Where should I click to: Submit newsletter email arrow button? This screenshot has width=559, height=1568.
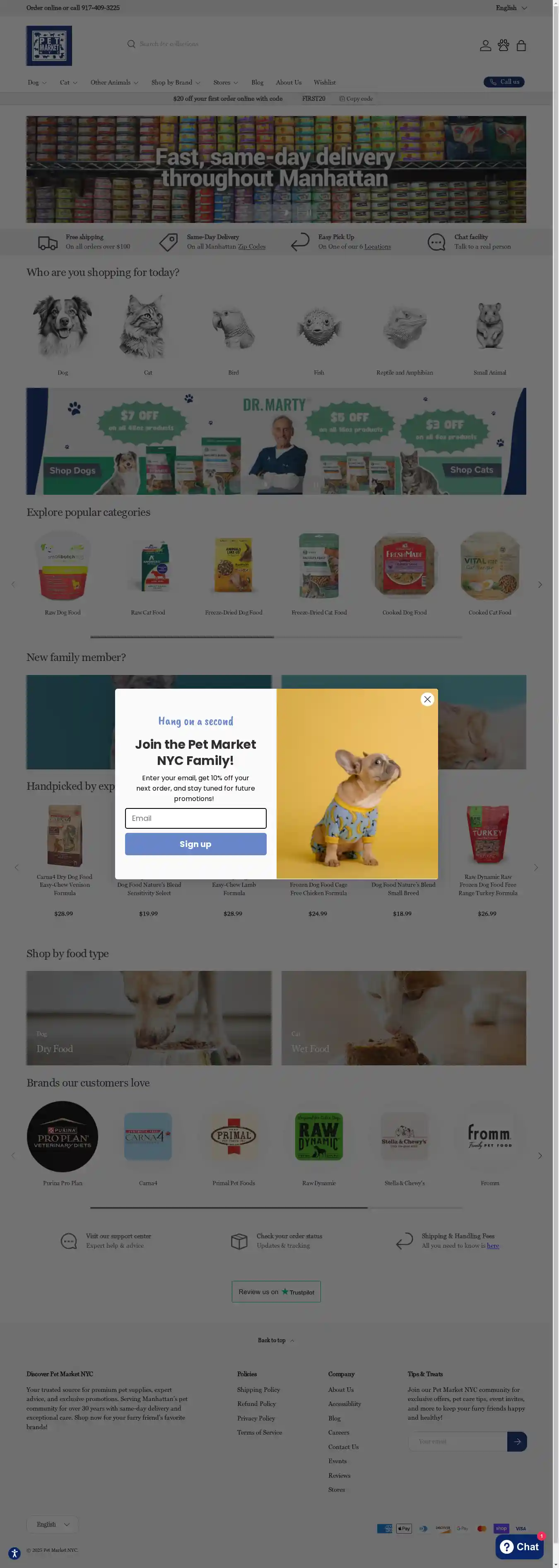(517, 1441)
